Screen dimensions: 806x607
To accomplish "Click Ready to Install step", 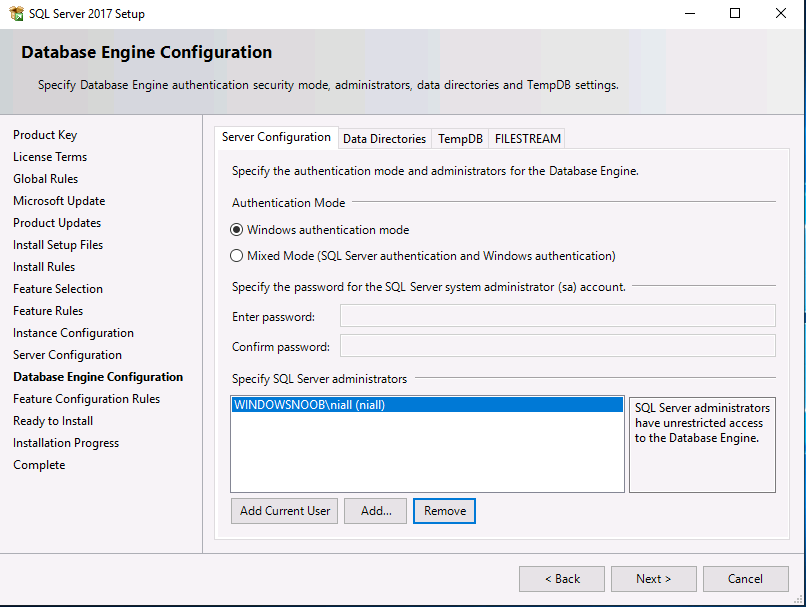I will [x=53, y=421].
